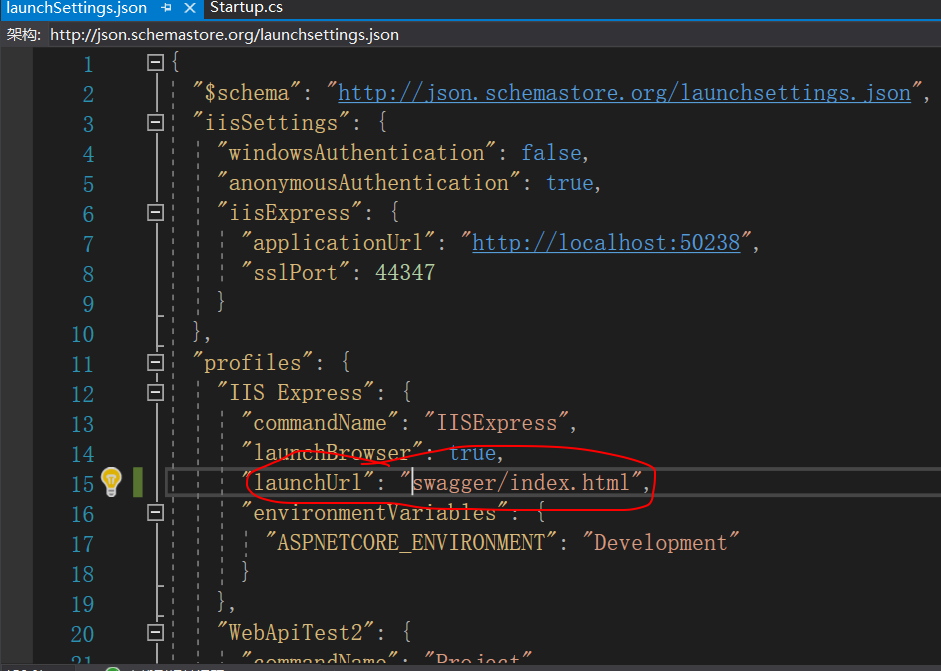The height and width of the screenshot is (671, 941).
Task: Click line number 18 in gutter
Action: click(83, 574)
